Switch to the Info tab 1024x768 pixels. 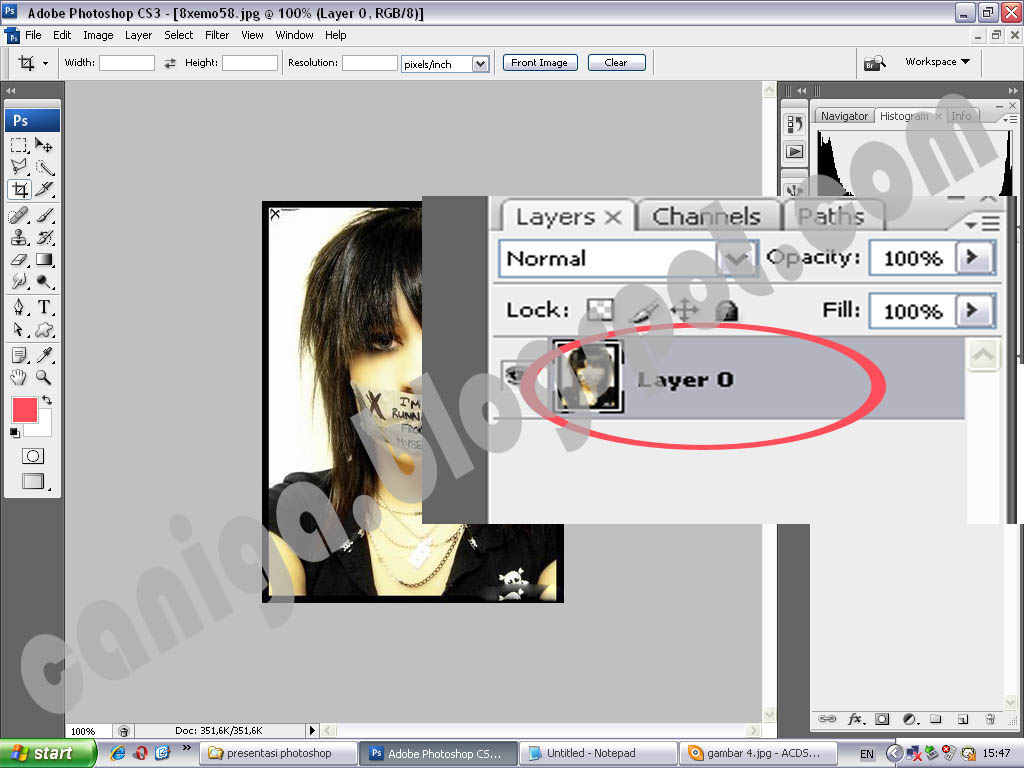coord(961,116)
